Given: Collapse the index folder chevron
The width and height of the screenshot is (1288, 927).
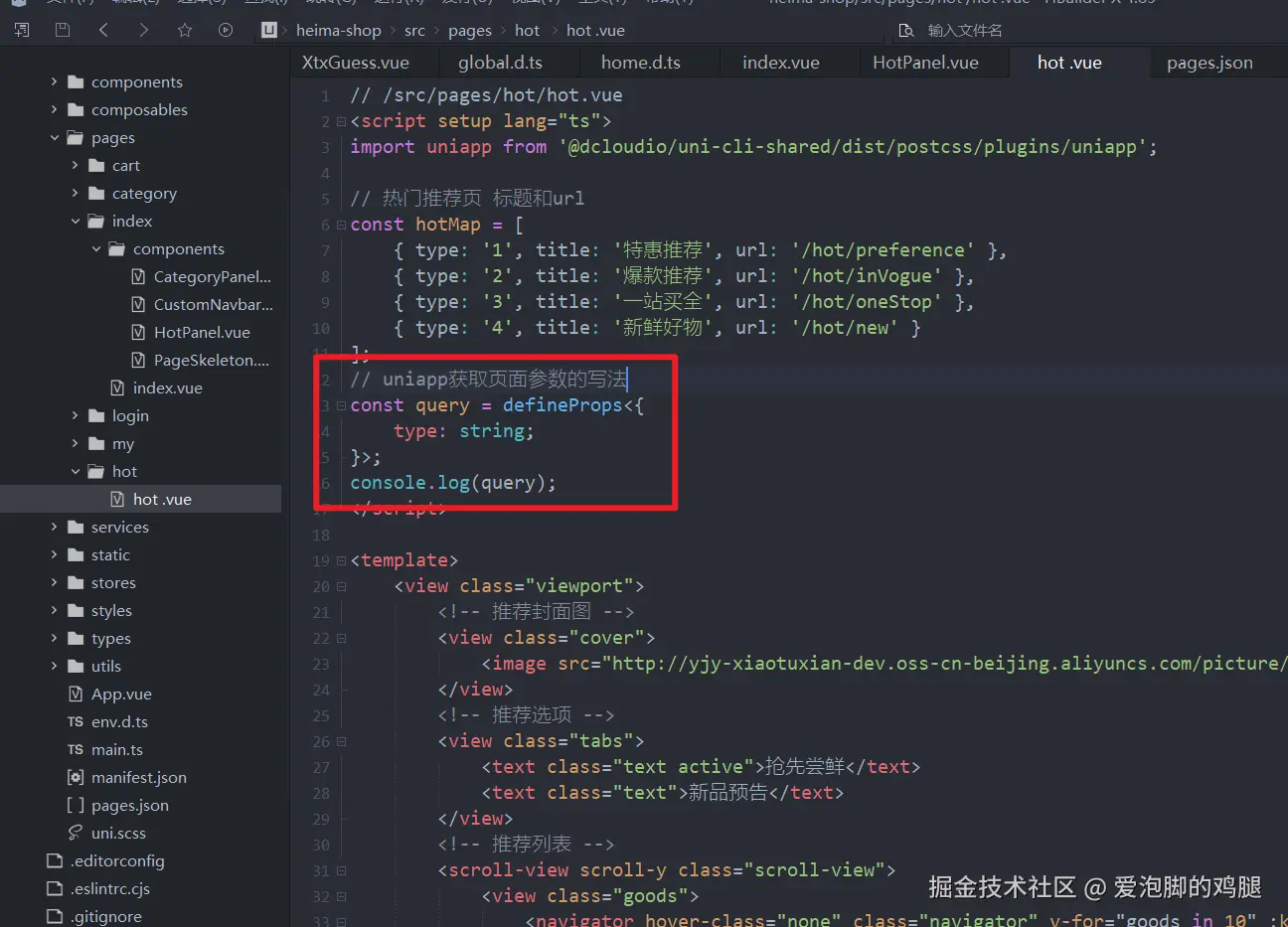Looking at the screenshot, I should pyautogui.click(x=76, y=221).
